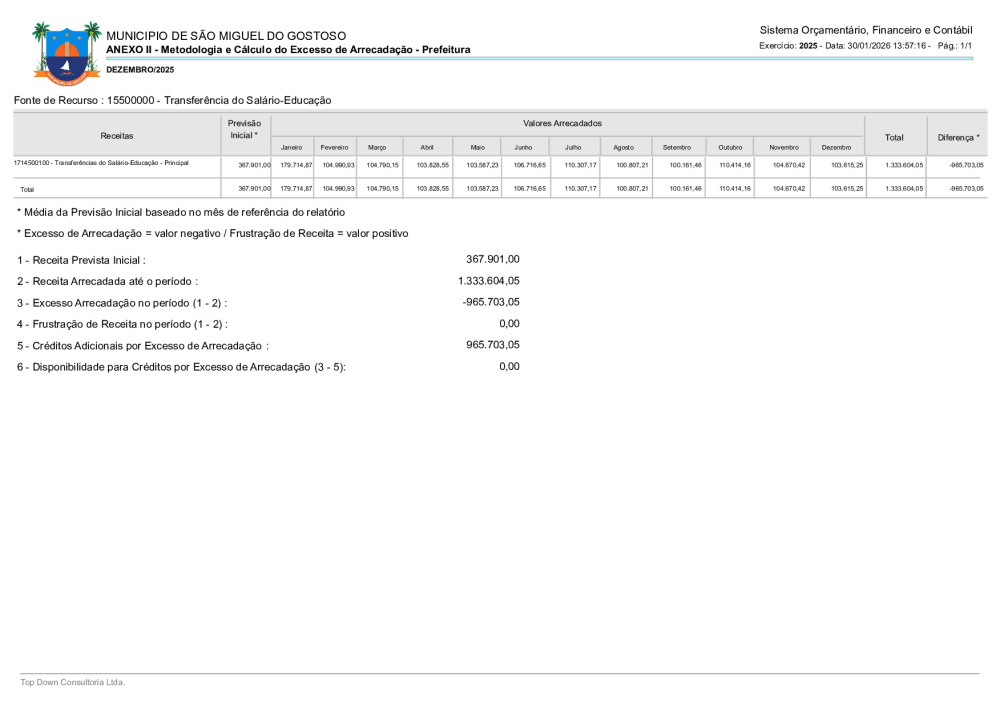Select the Total row label in table
The image size is (1000, 708).
[x=27, y=188]
